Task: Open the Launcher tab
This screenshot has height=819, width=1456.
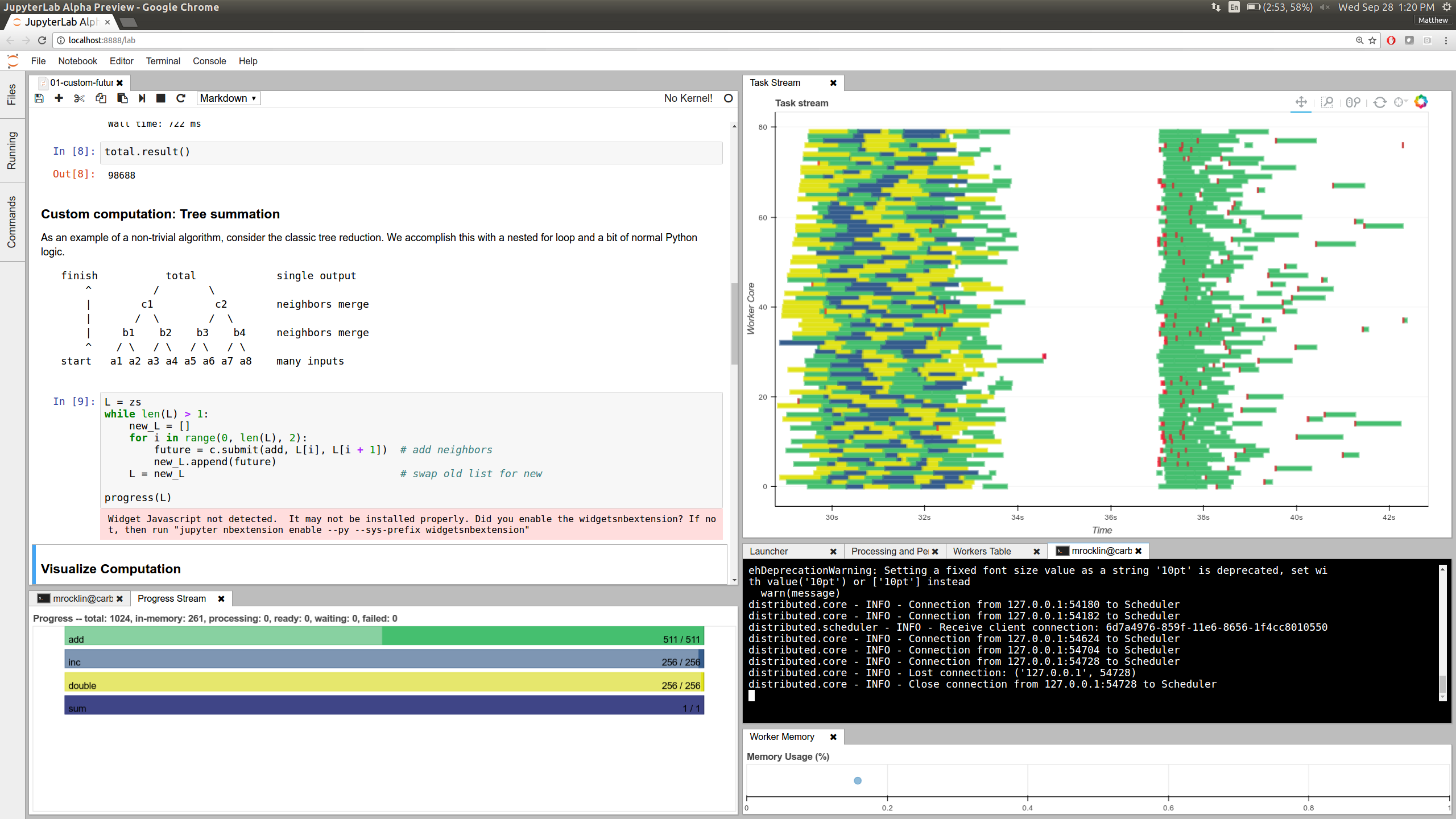Action: (x=768, y=551)
